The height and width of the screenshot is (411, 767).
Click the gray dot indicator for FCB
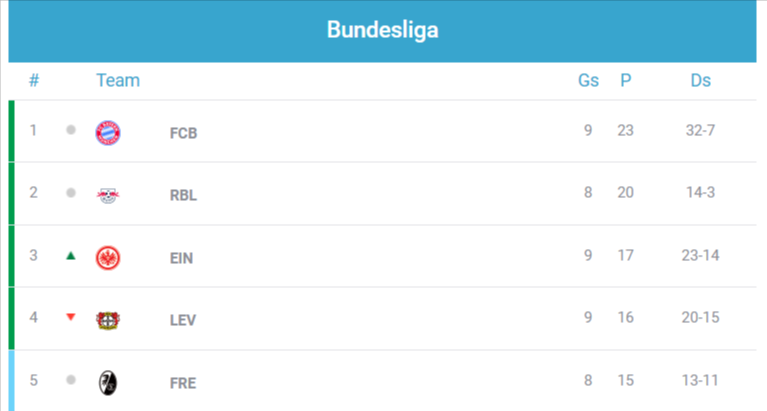point(71,130)
